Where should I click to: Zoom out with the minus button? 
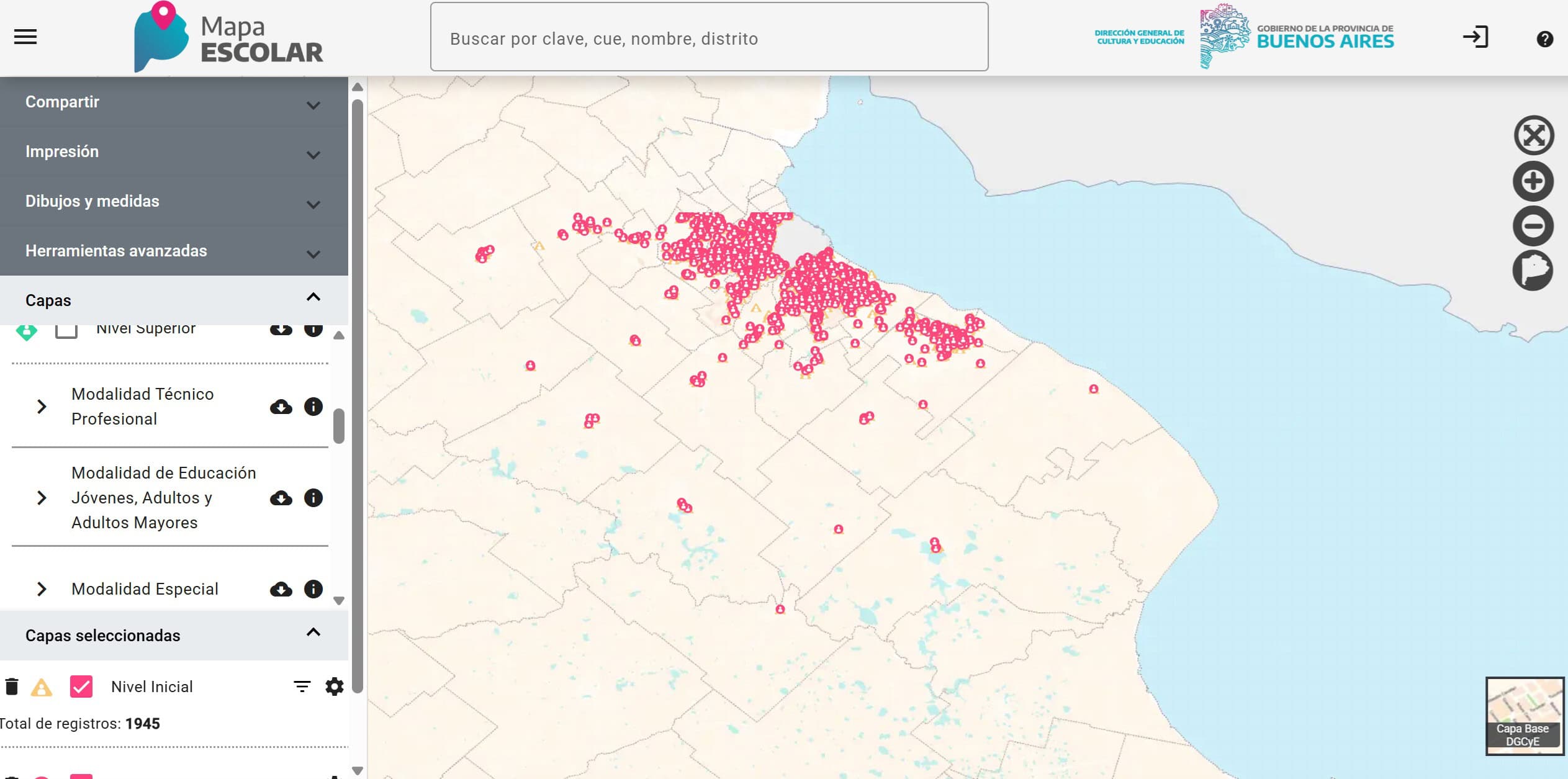point(1533,226)
